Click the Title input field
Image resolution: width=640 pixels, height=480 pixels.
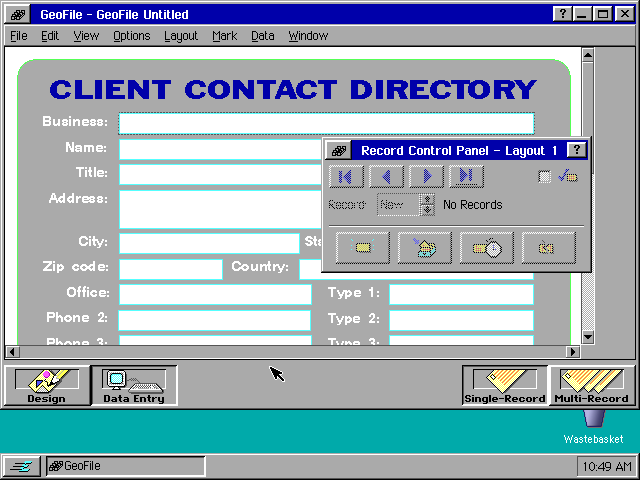coord(220,174)
